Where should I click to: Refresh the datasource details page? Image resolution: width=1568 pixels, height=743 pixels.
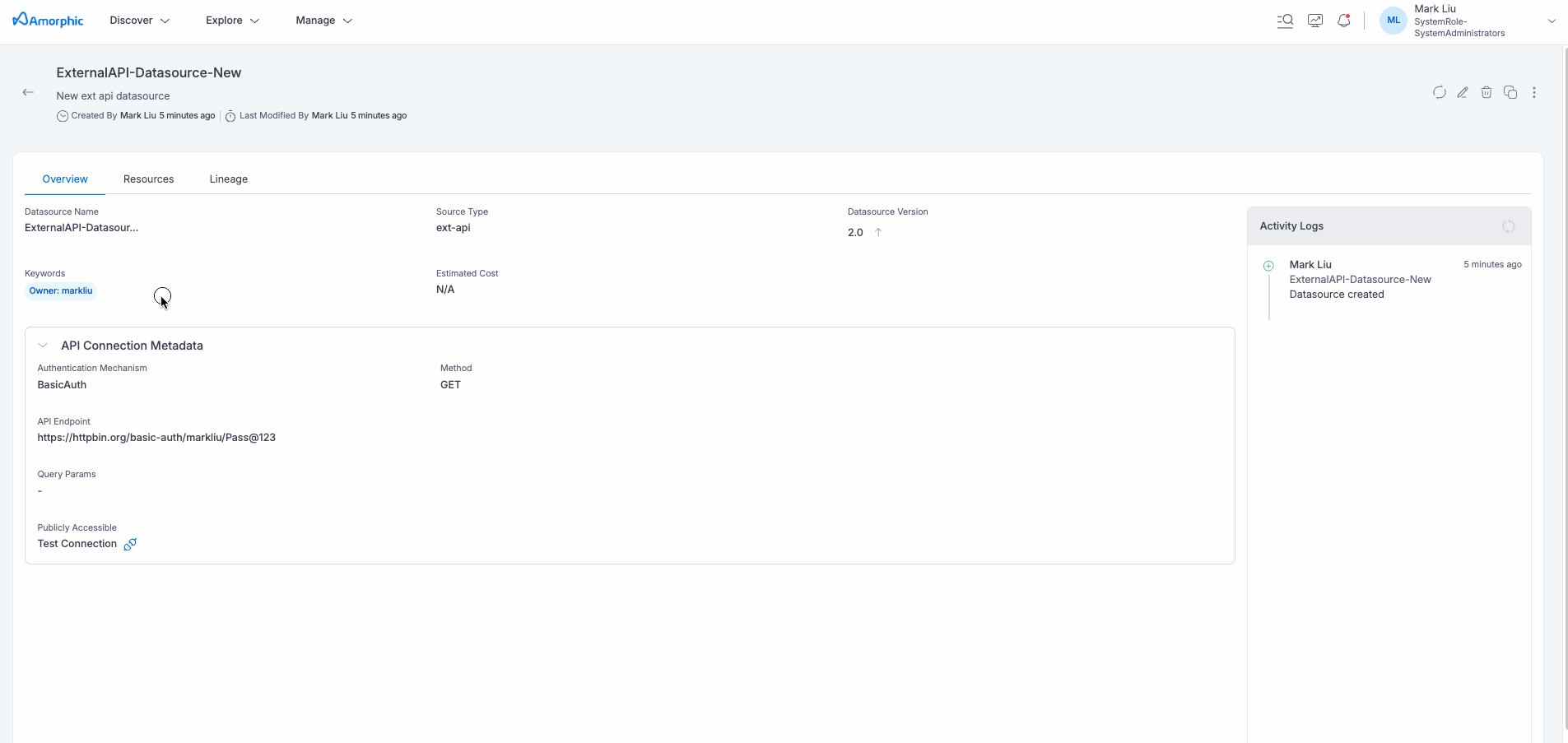coord(1439,92)
